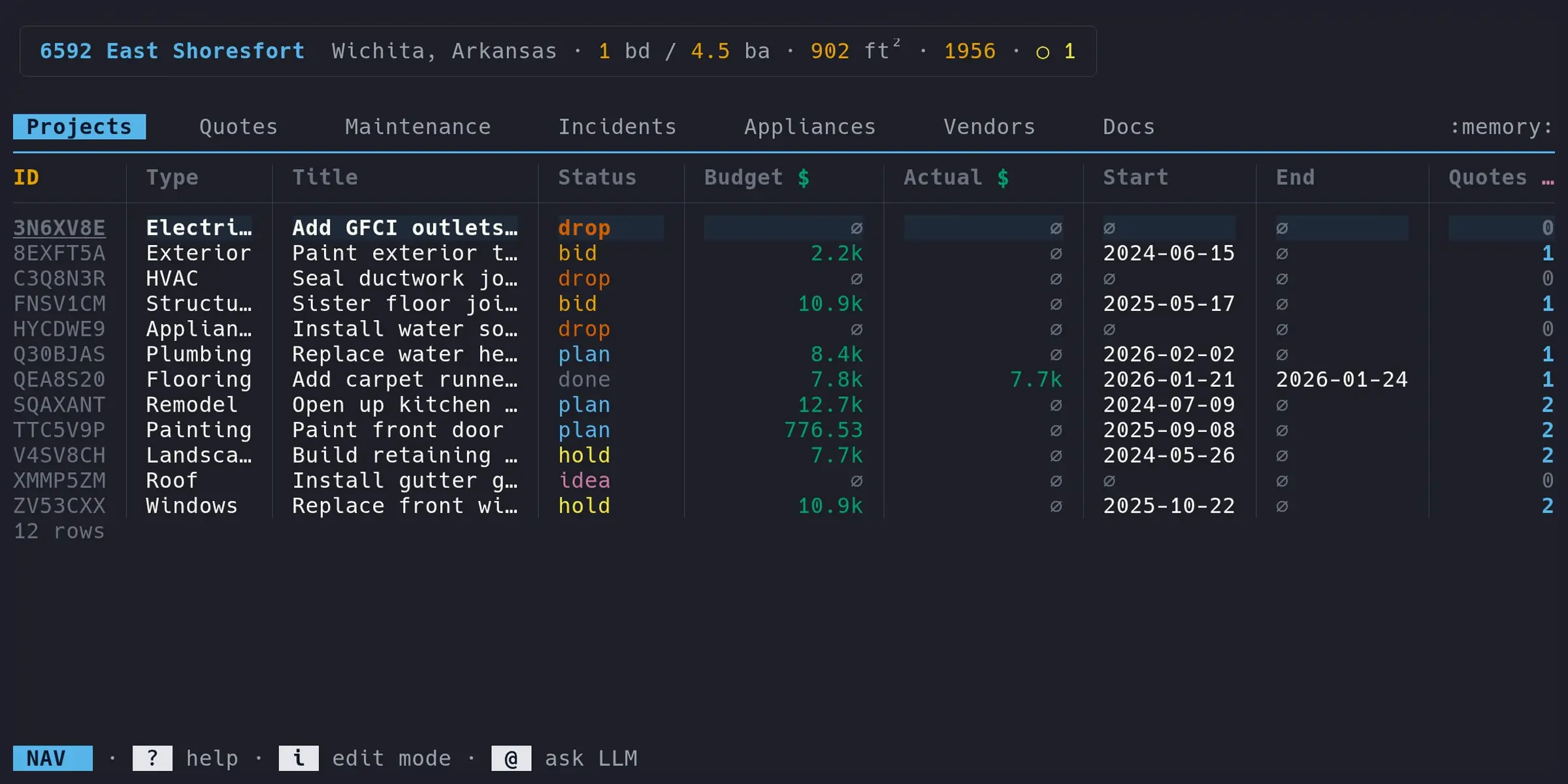Click the @ ask LLM key
The width and height of the screenshot is (1568, 784).
tap(511, 759)
